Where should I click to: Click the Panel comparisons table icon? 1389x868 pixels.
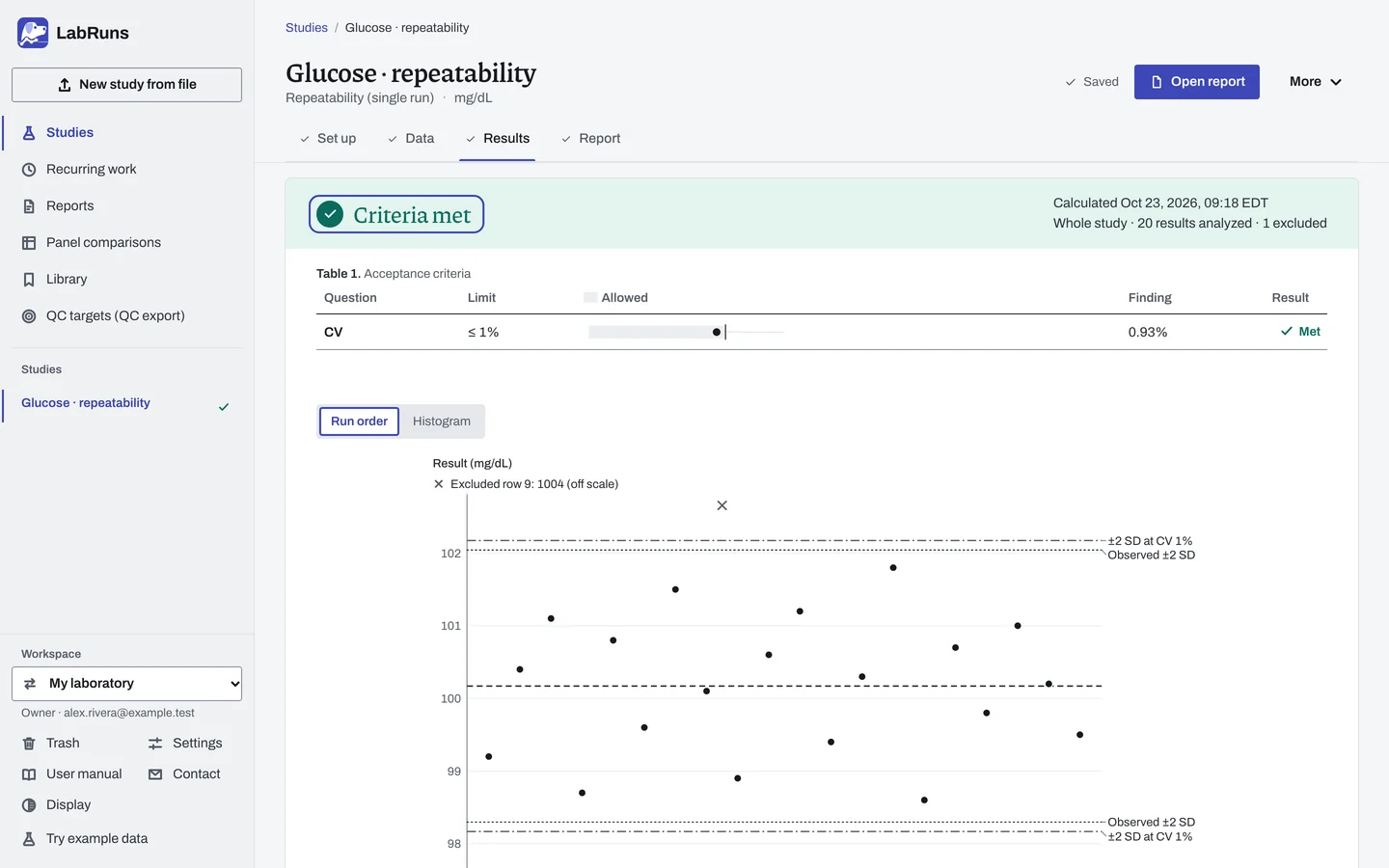[29, 243]
